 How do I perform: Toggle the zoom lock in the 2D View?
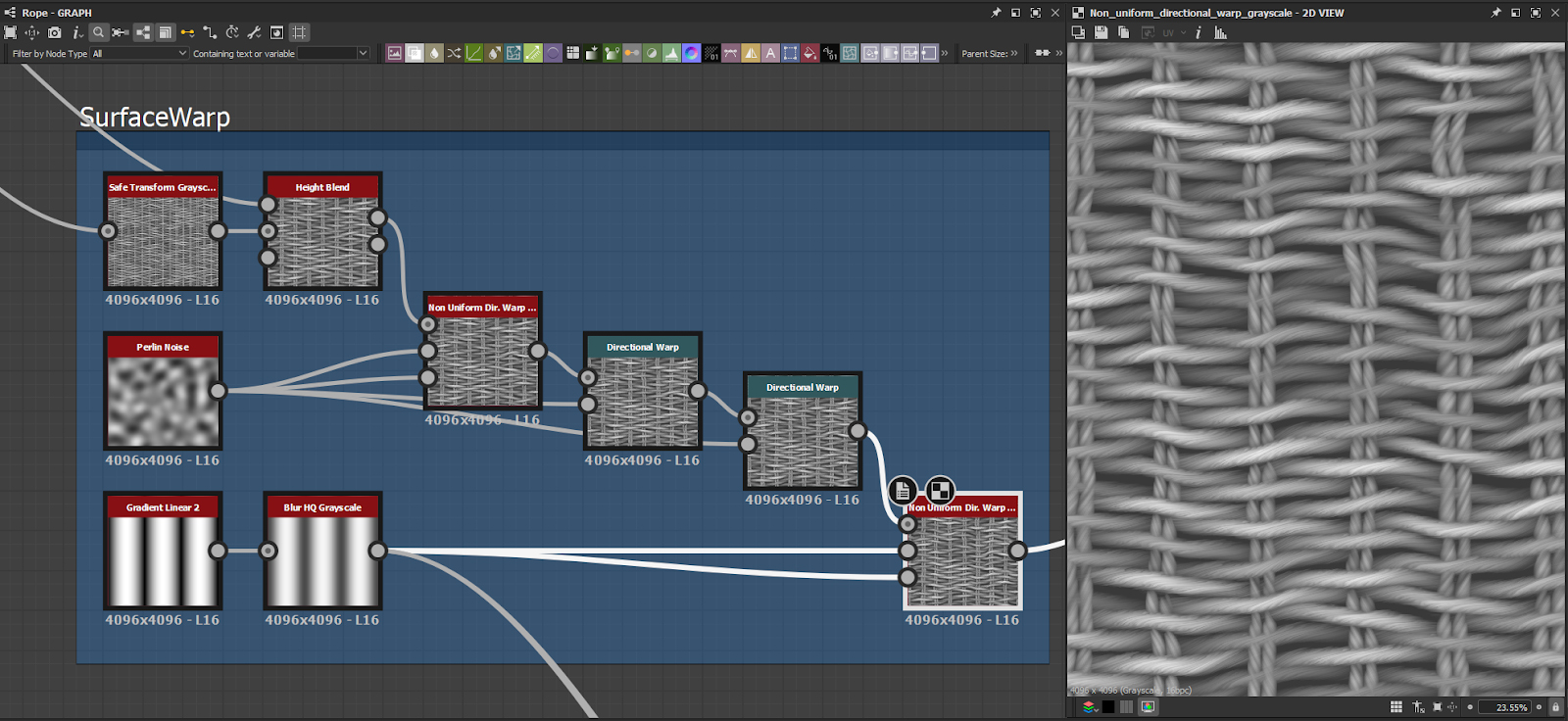coord(1555,706)
